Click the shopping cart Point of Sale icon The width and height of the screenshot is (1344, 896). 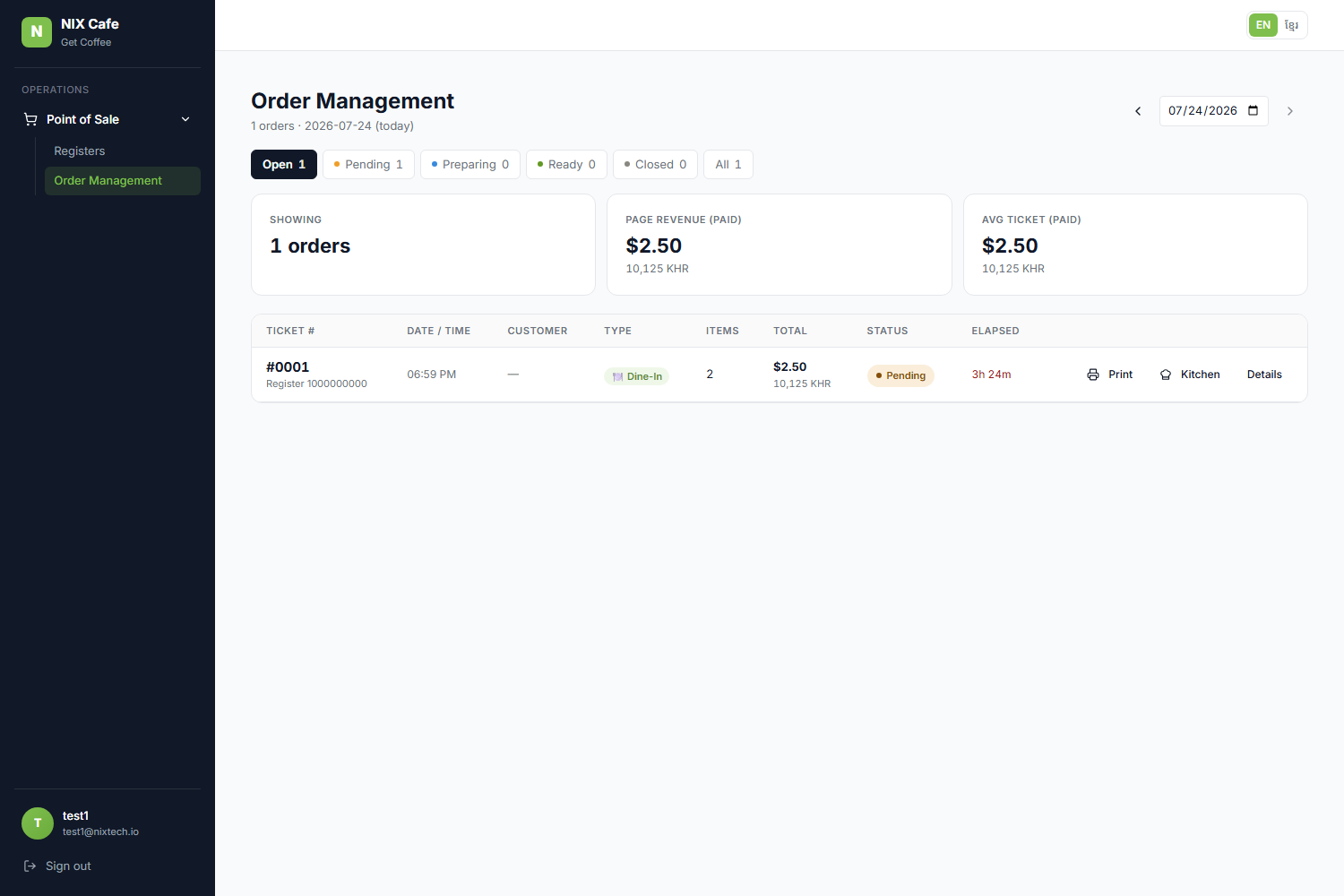pos(30,119)
